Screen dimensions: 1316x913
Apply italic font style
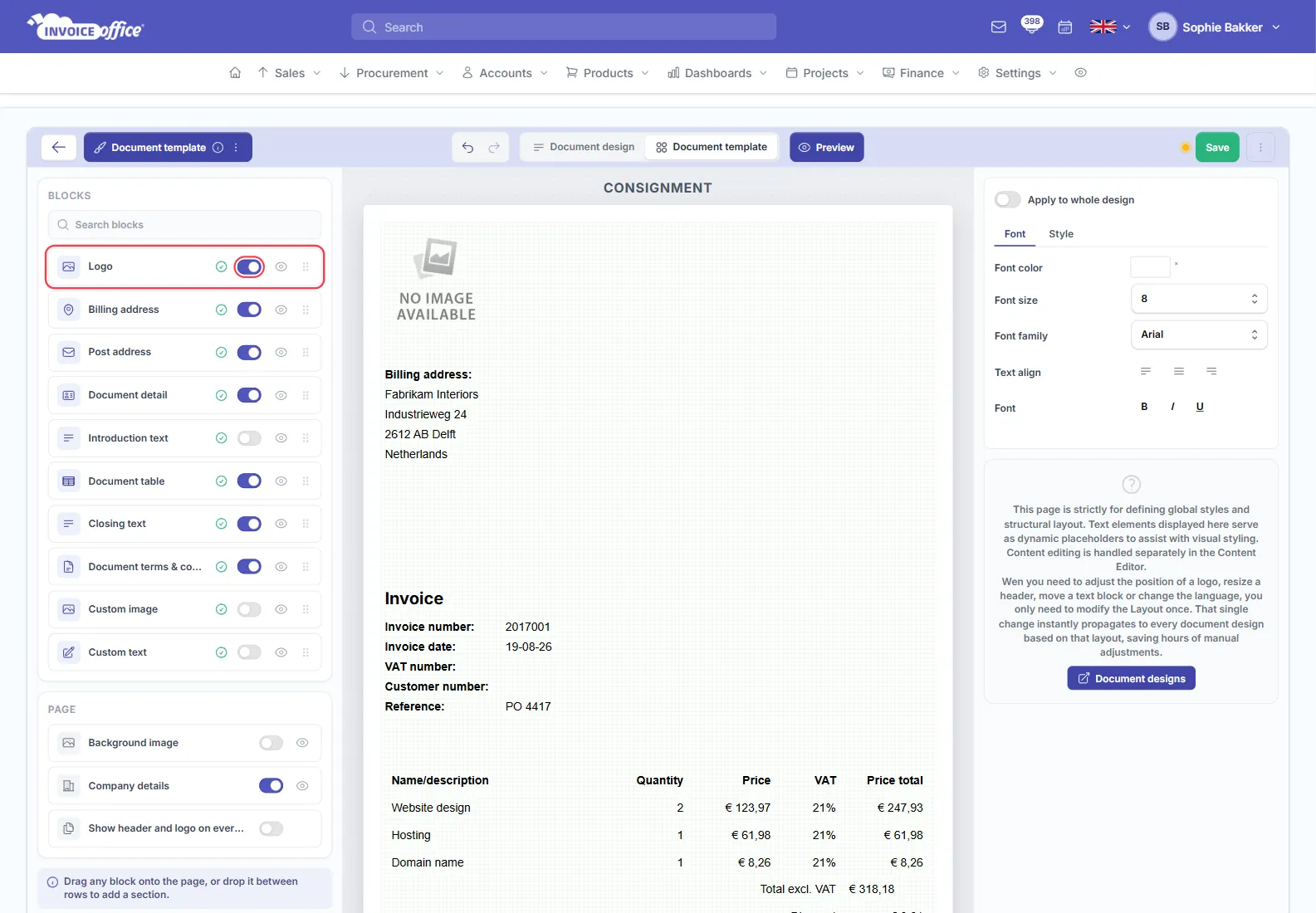pos(1172,407)
